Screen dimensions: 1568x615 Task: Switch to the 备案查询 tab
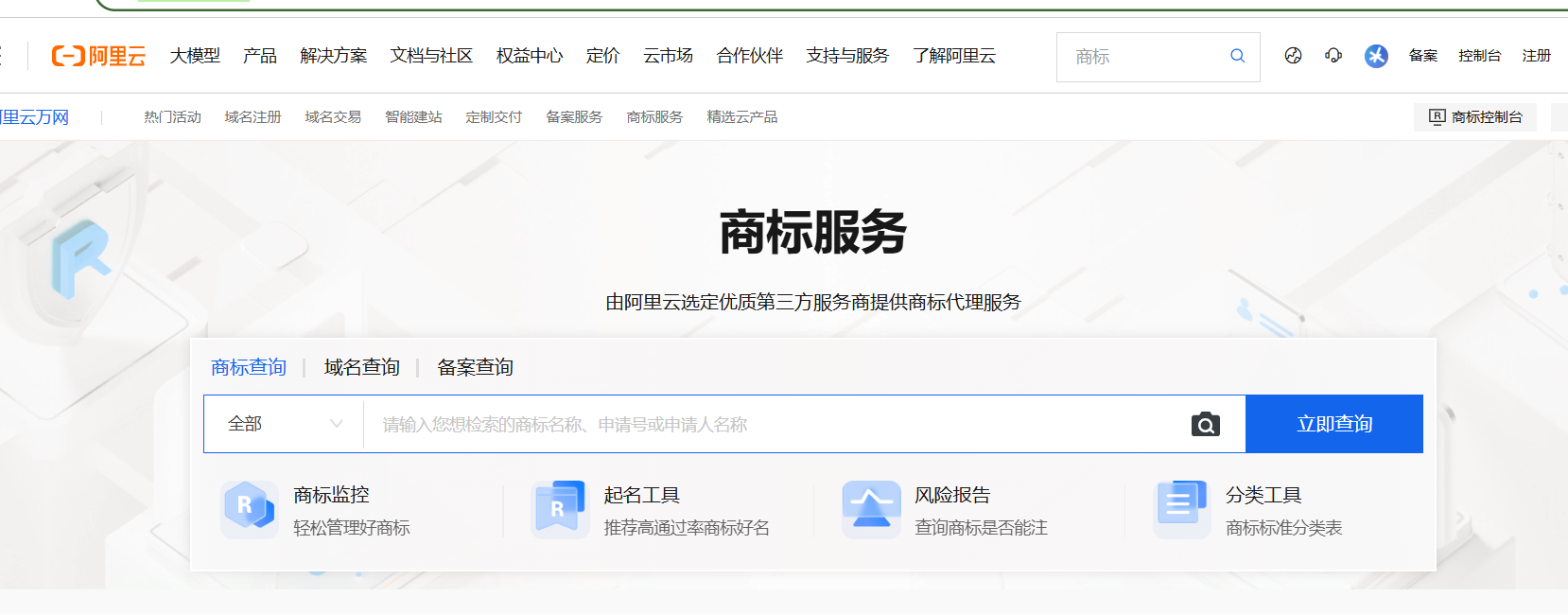[x=475, y=367]
